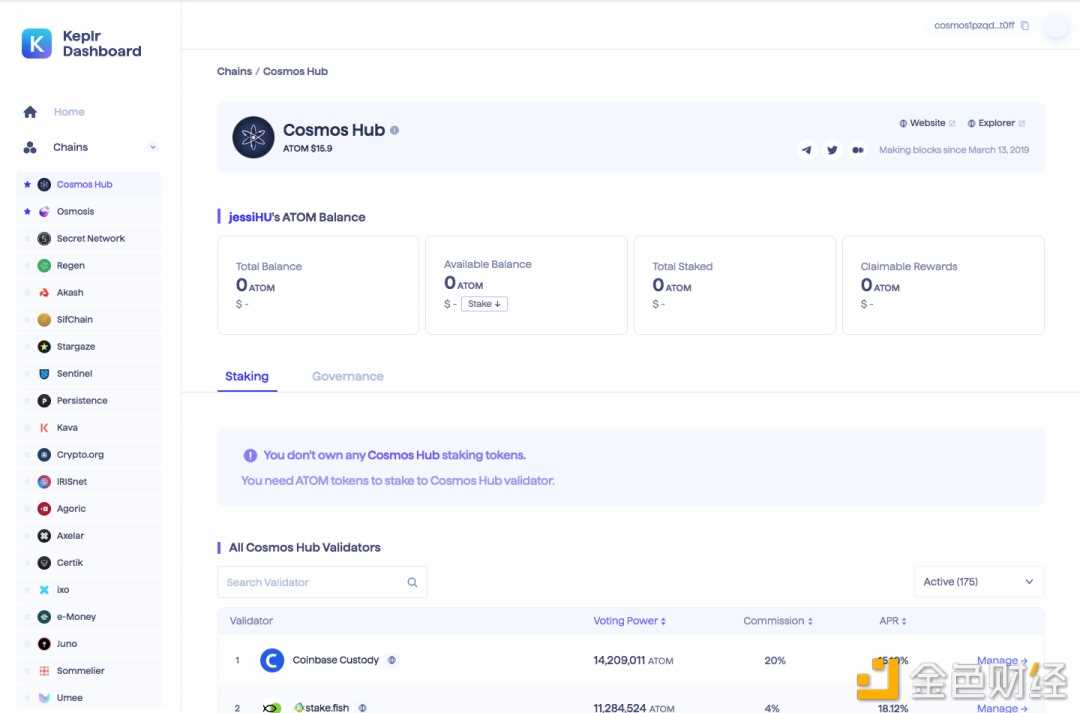
Task: Click the Telegram icon in Cosmos Hub header
Action: (806, 150)
